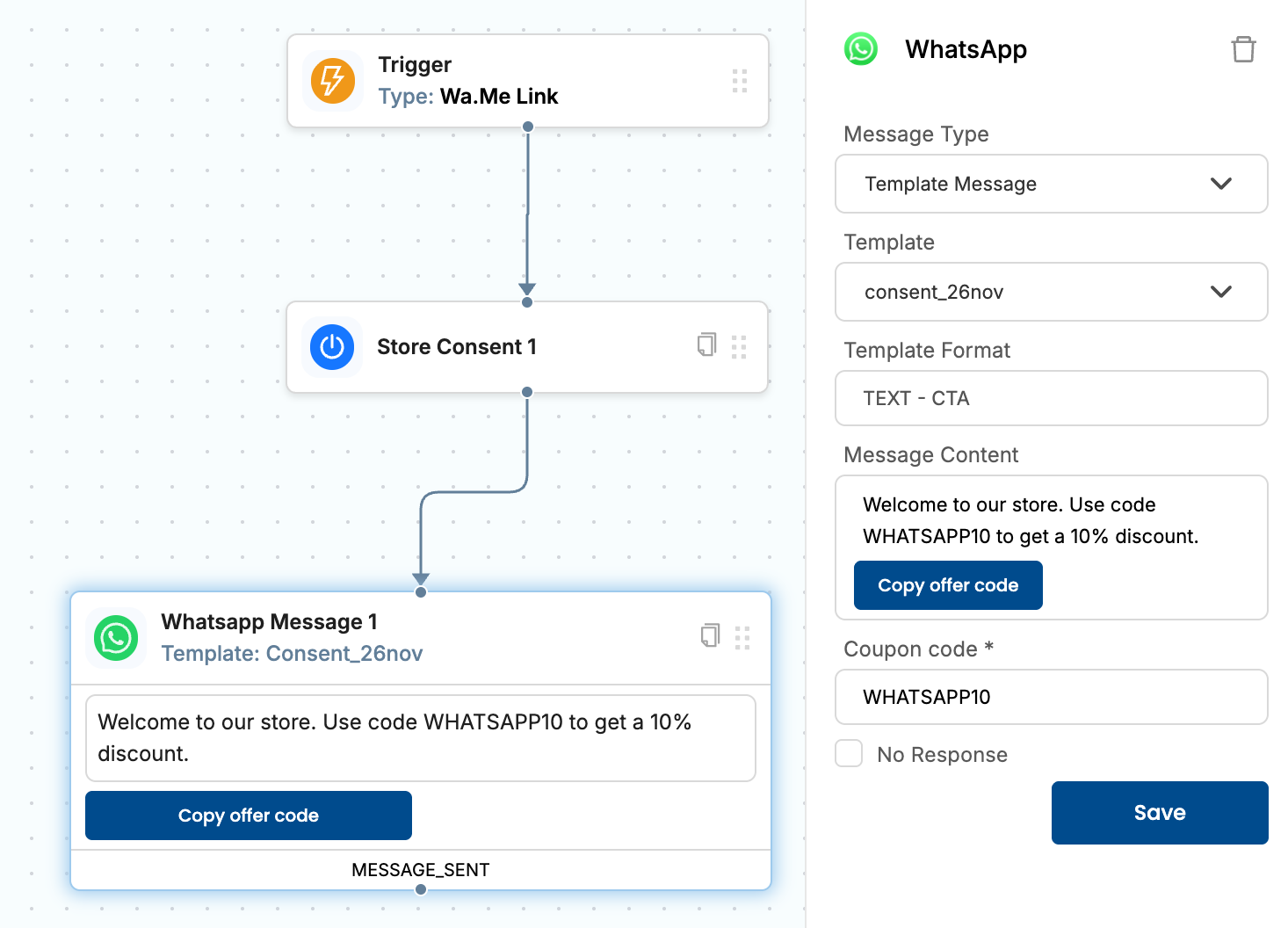Delete the WhatsApp step with trash icon
The image size is (1288, 928).
[x=1243, y=49]
